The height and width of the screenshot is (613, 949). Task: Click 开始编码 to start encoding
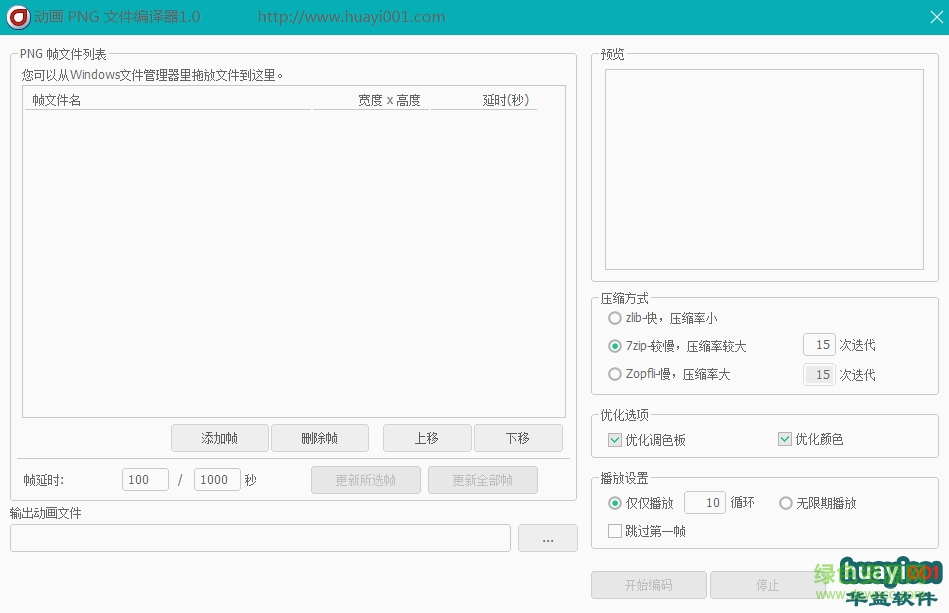coord(648,585)
